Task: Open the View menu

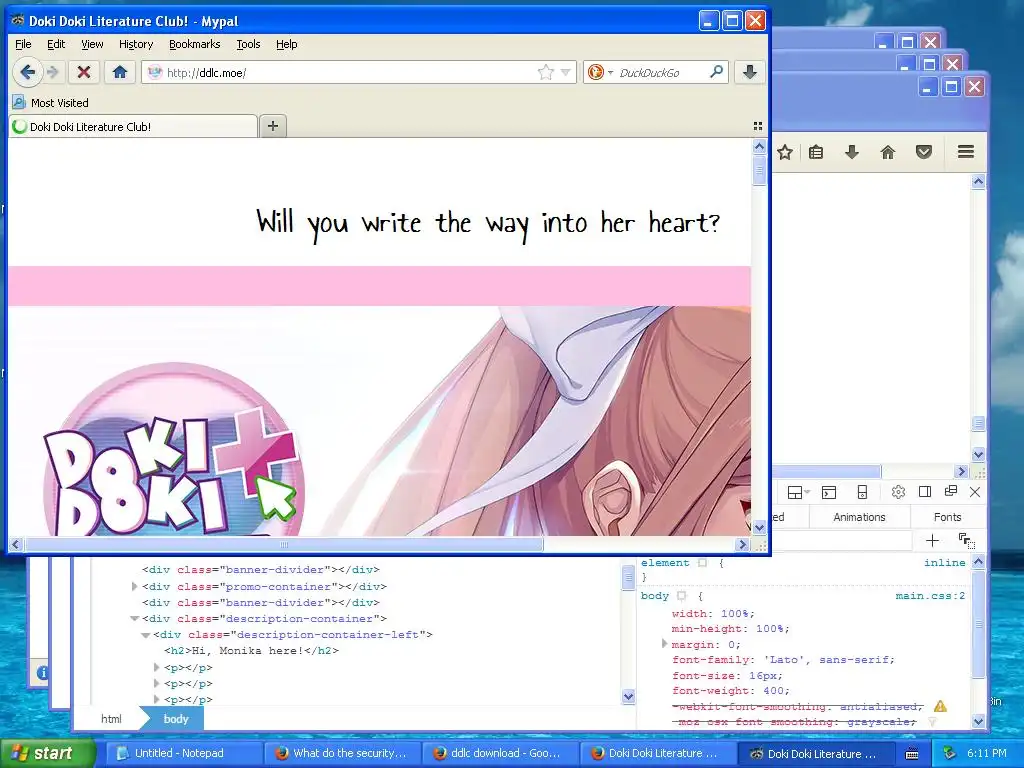Action: [x=92, y=44]
